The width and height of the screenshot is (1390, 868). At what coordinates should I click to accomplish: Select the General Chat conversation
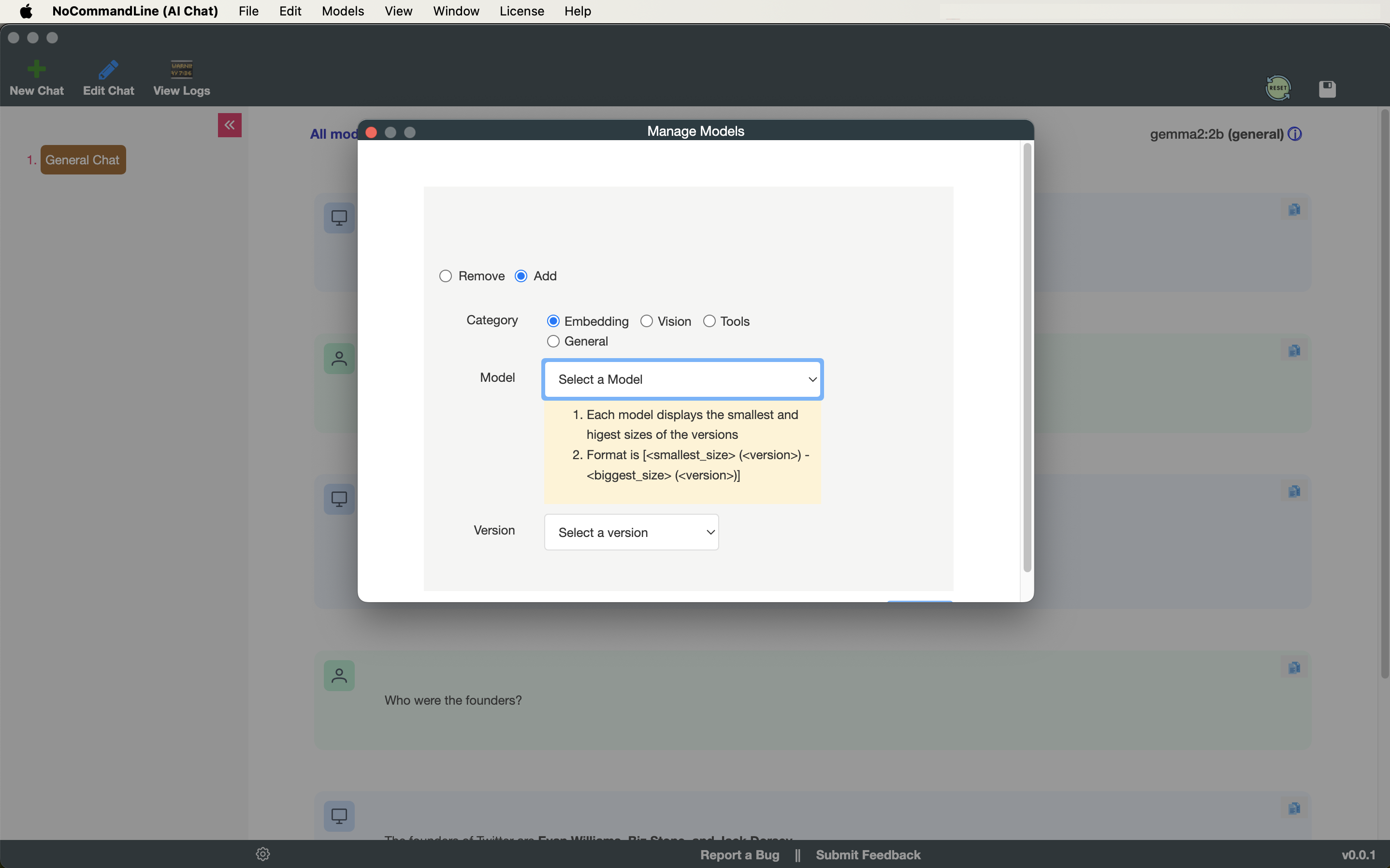pyautogui.click(x=83, y=159)
